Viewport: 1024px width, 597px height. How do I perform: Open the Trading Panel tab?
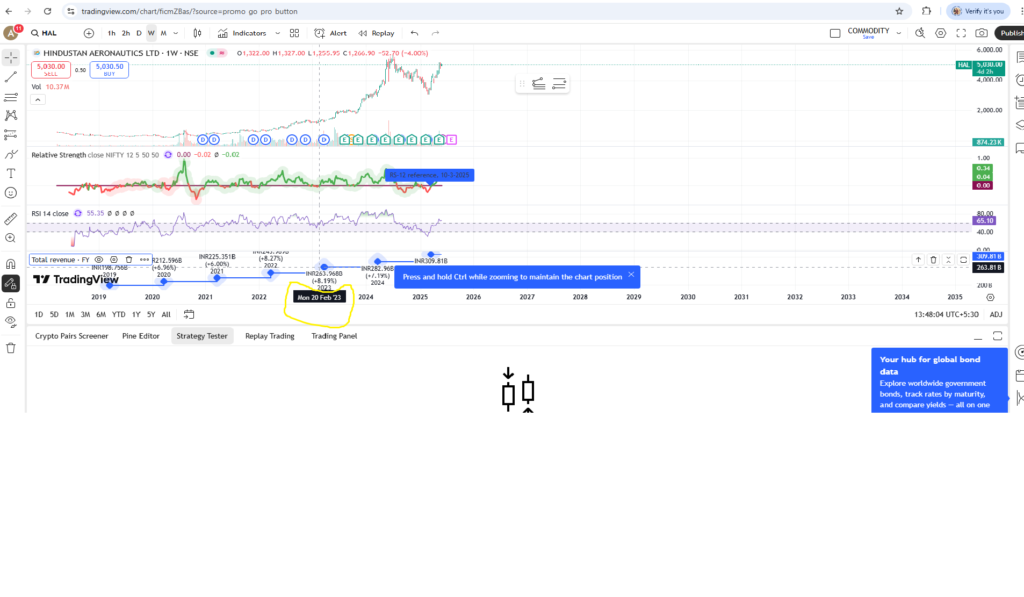click(334, 336)
